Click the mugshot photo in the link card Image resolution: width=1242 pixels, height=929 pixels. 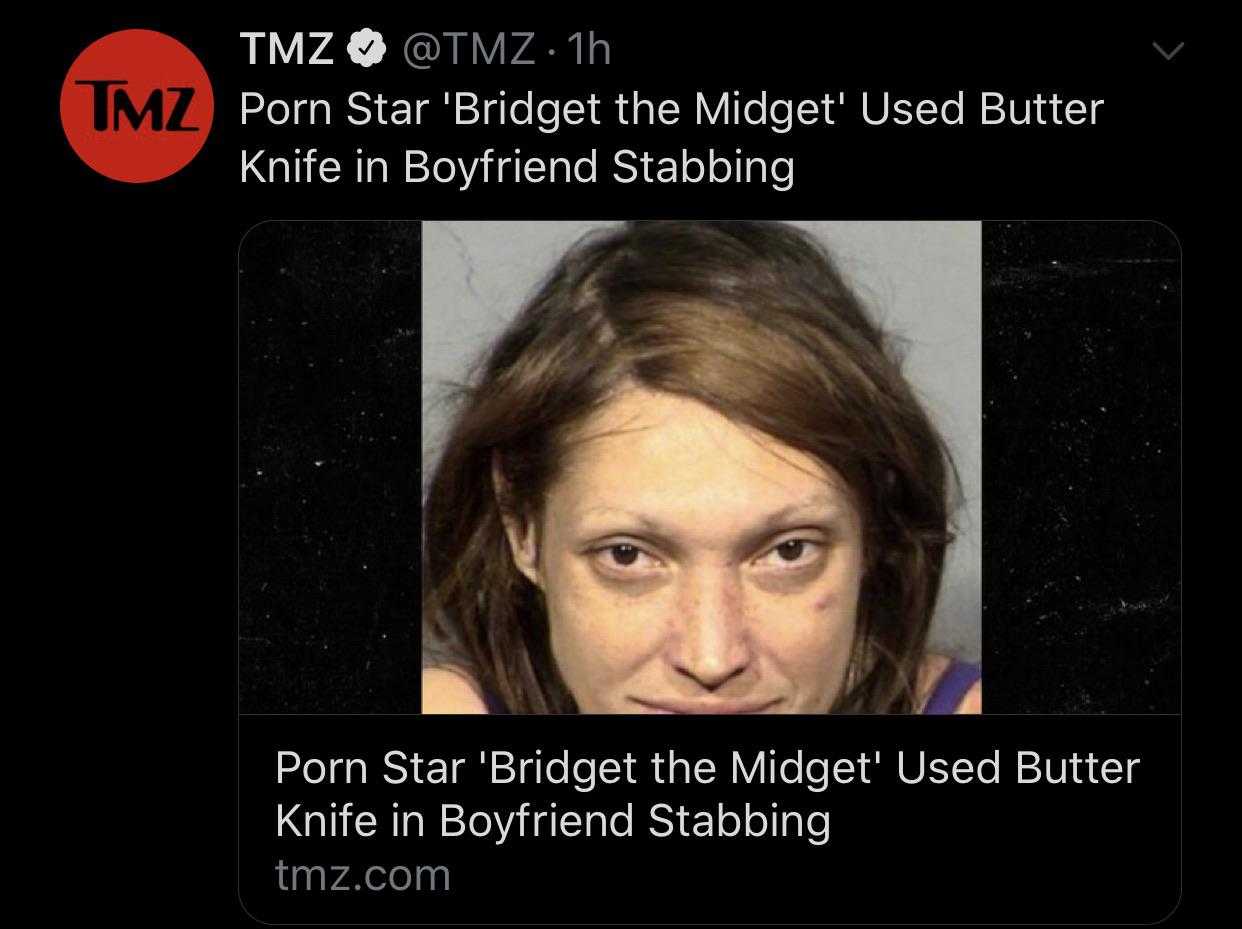click(701, 467)
